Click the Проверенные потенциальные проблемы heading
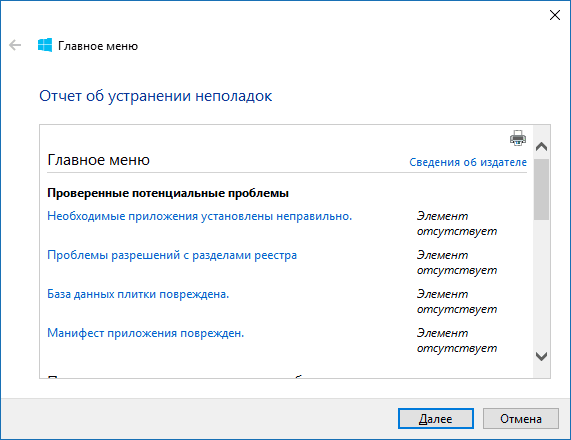 point(168,193)
